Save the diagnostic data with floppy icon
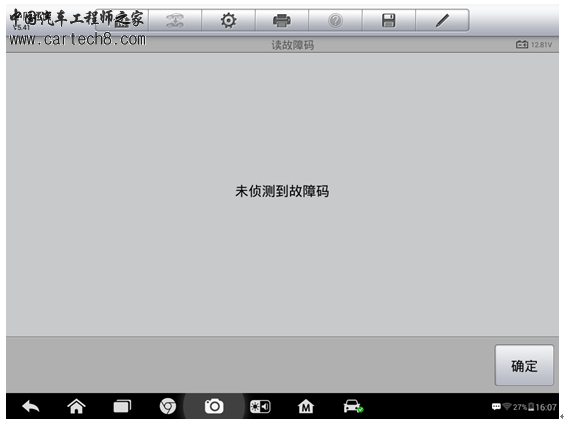 coord(388,20)
